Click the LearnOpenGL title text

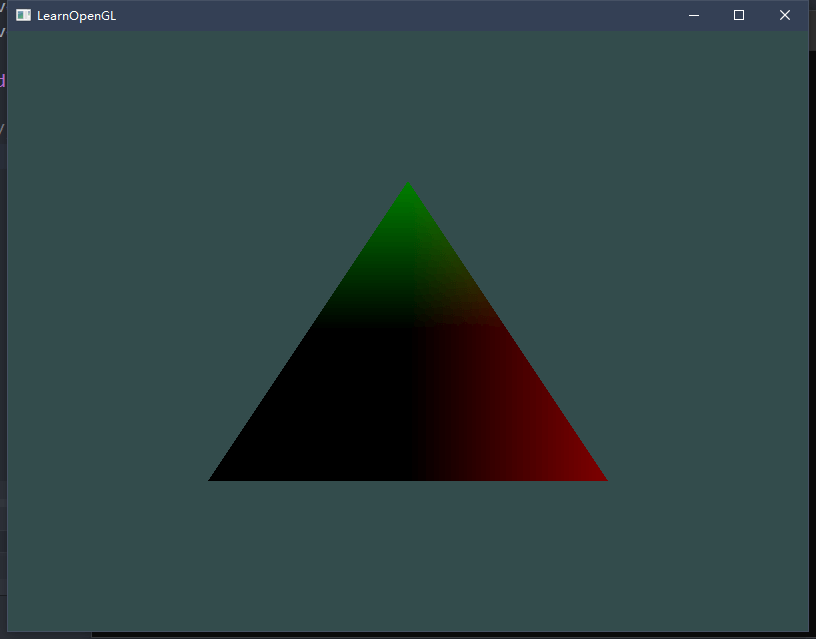coord(76,16)
